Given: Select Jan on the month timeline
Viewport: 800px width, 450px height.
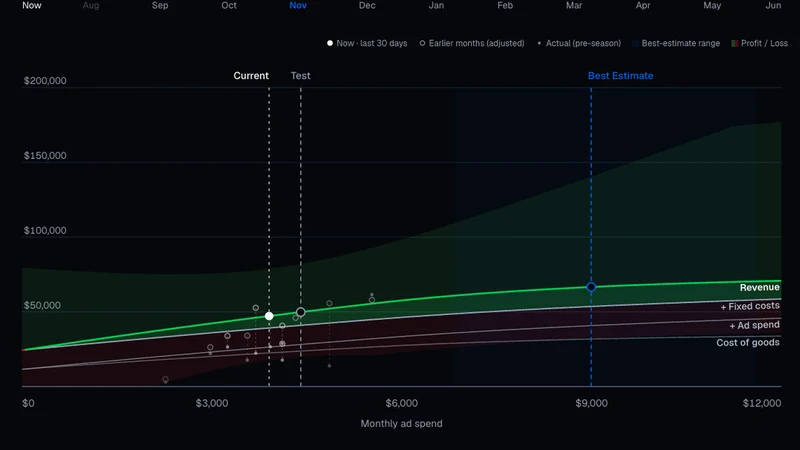Looking at the screenshot, I should 436,6.
